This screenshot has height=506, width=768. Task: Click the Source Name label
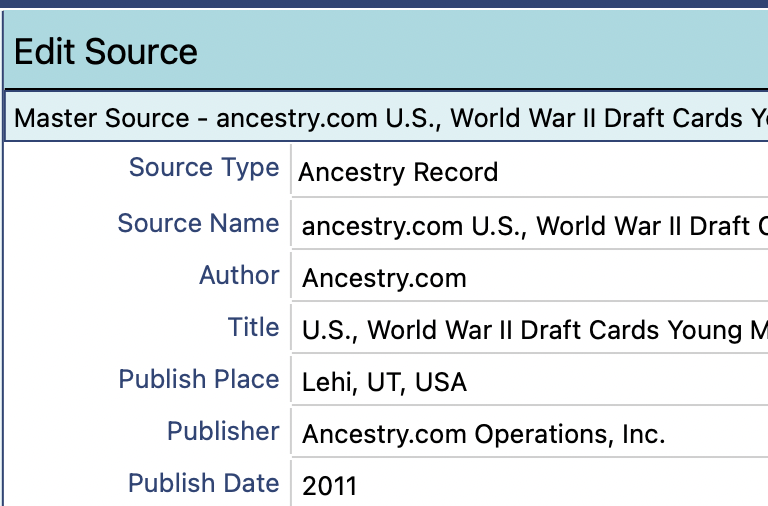pos(198,223)
